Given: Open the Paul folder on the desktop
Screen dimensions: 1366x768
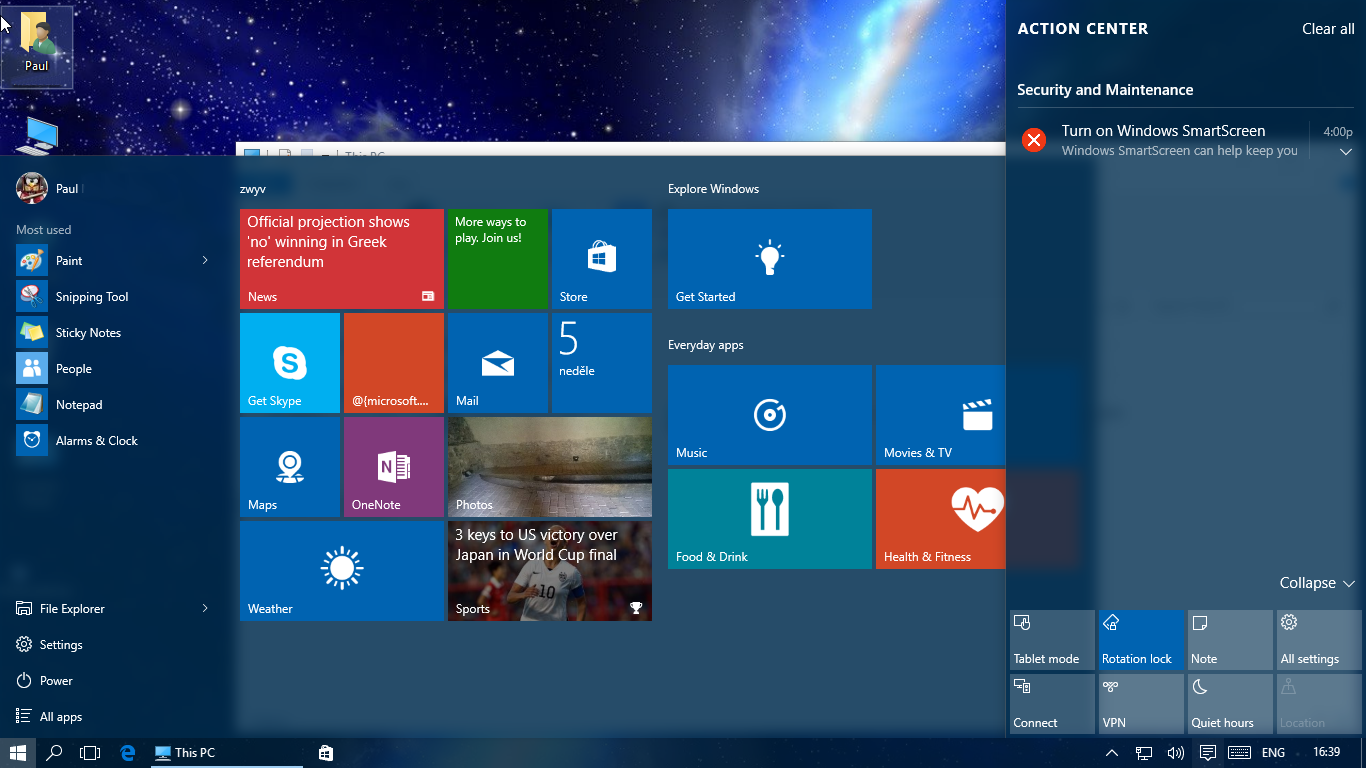Looking at the screenshot, I should pyautogui.click(x=37, y=46).
